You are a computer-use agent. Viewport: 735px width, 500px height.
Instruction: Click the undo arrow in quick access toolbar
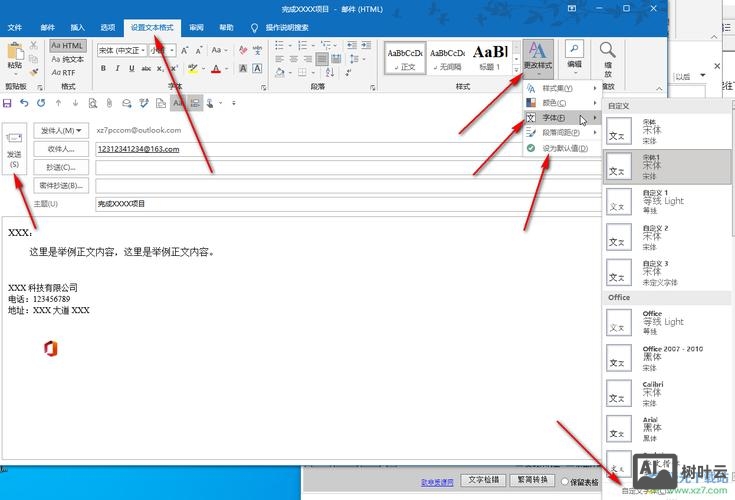tap(24, 103)
